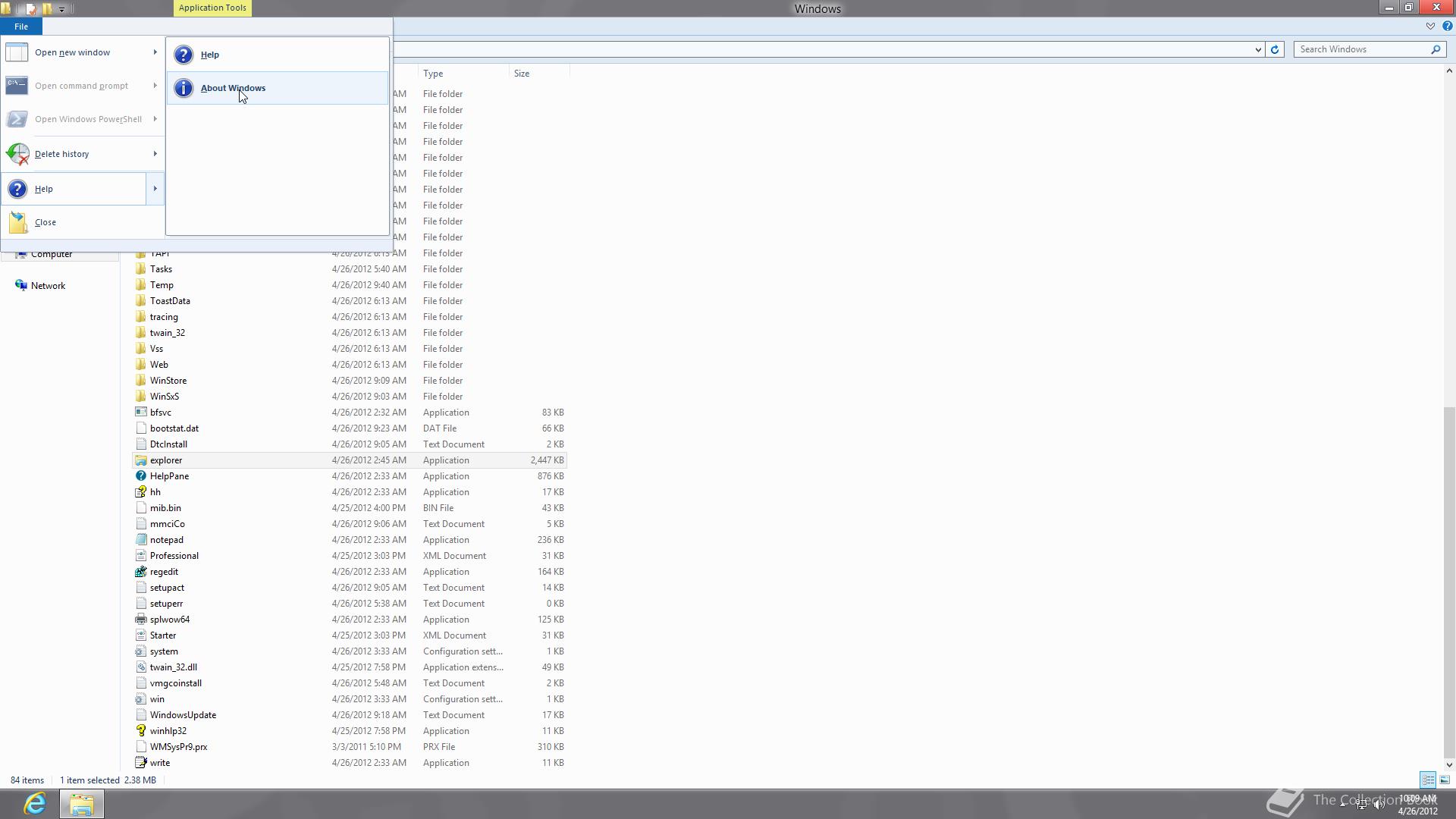Click Close in the File menu
Image resolution: width=1456 pixels, height=819 pixels.
pos(83,222)
